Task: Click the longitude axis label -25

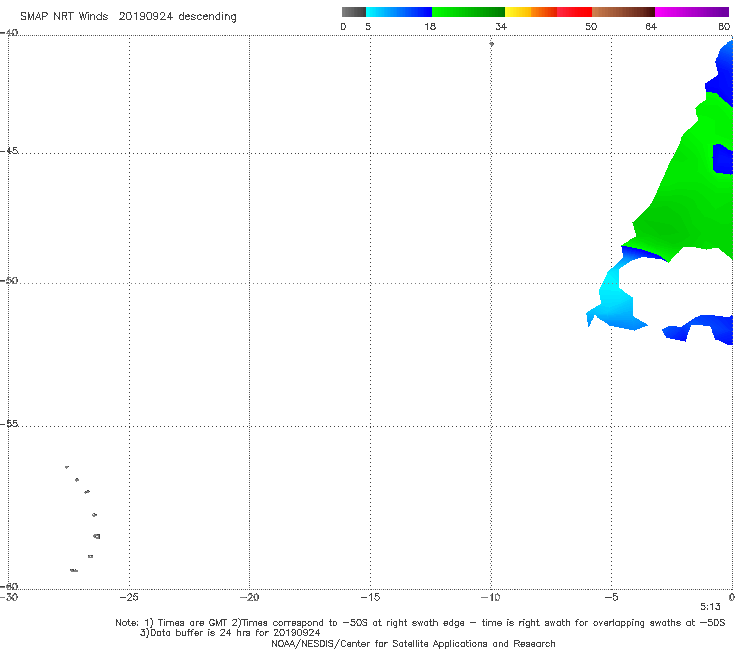Action: click(129, 598)
